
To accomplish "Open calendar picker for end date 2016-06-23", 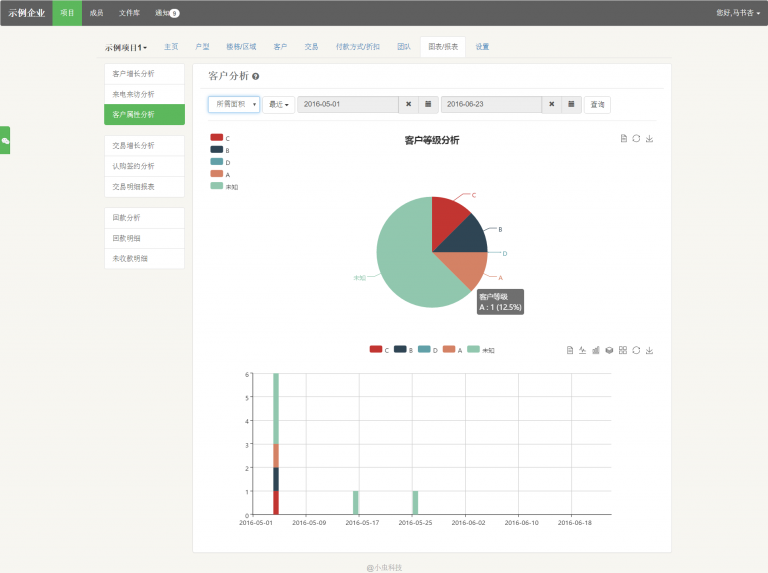I will point(571,104).
